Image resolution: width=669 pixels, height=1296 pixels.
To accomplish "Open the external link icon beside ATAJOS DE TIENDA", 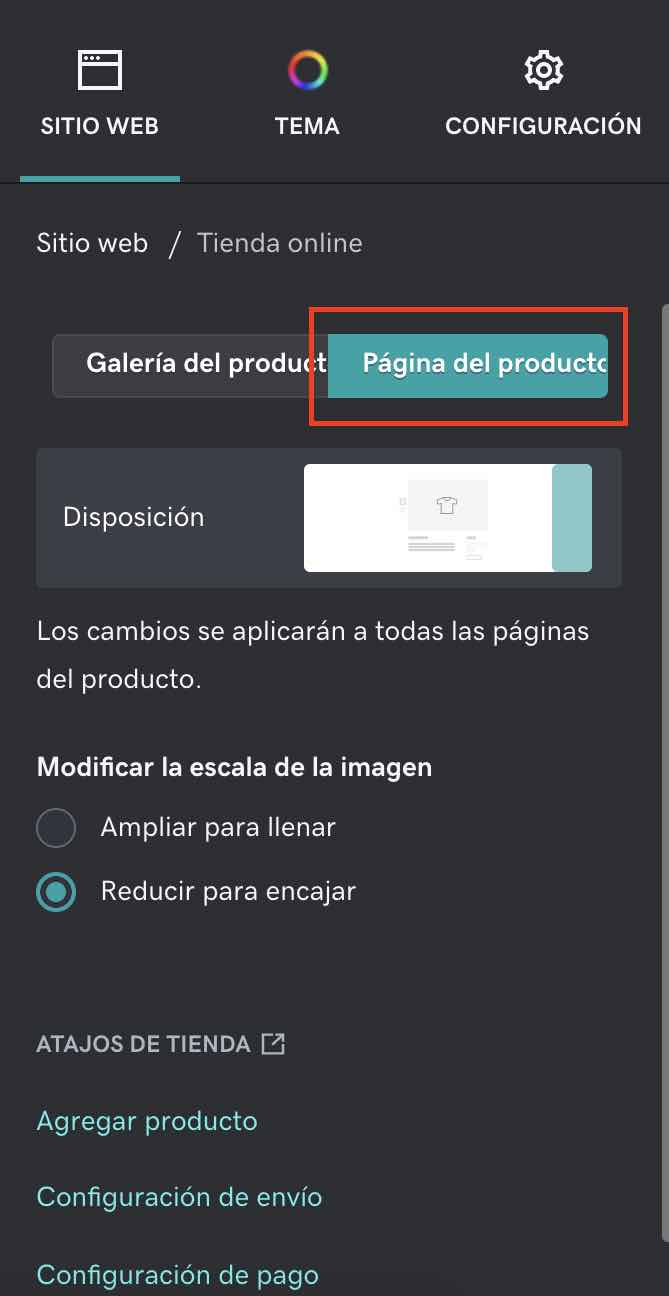I will [x=273, y=1044].
